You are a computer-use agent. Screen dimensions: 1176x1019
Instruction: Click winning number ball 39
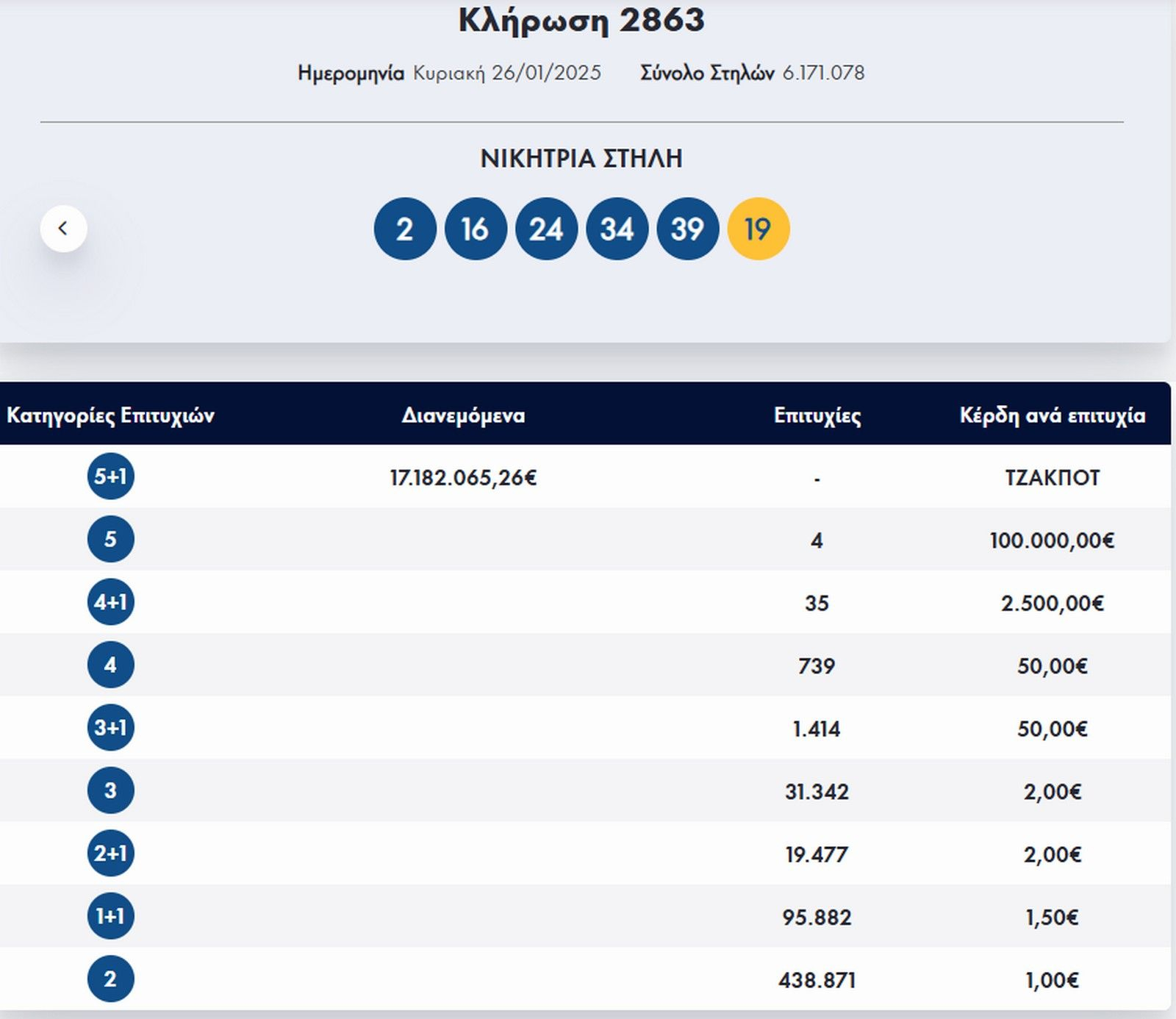(687, 229)
